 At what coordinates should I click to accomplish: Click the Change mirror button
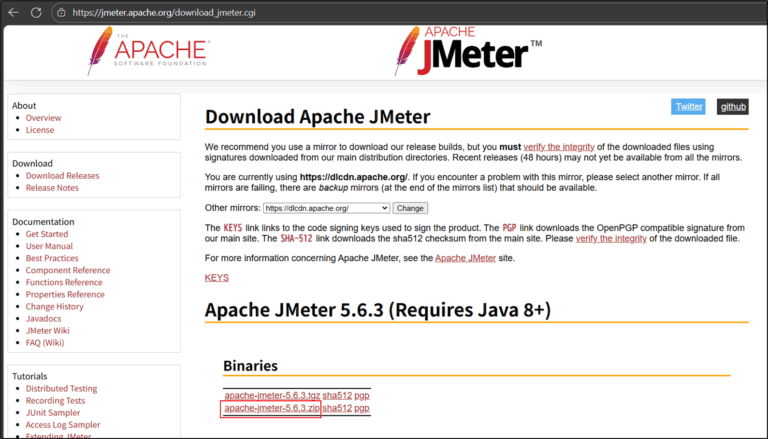(410, 208)
